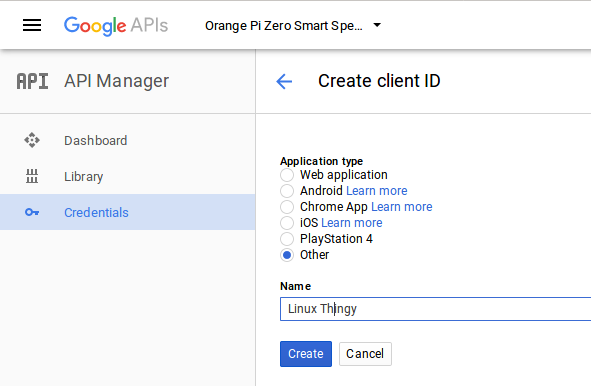Click the Create client ID title
Image resolution: width=591 pixels, height=386 pixels.
coord(379,81)
